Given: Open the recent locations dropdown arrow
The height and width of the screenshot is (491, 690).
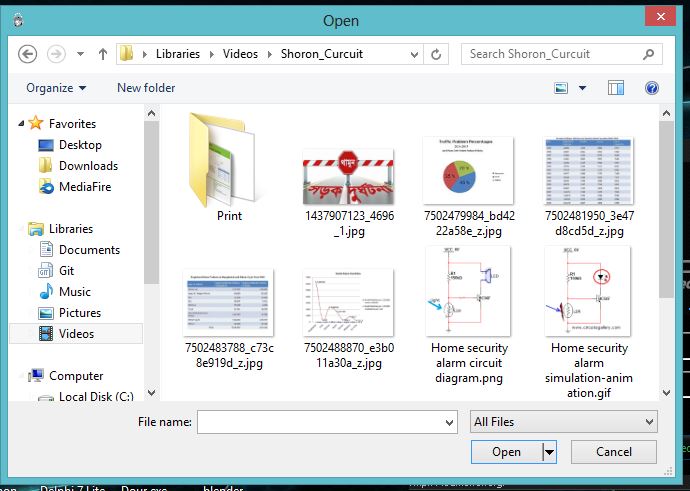Looking at the screenshot, I should (x=80, y=54).
